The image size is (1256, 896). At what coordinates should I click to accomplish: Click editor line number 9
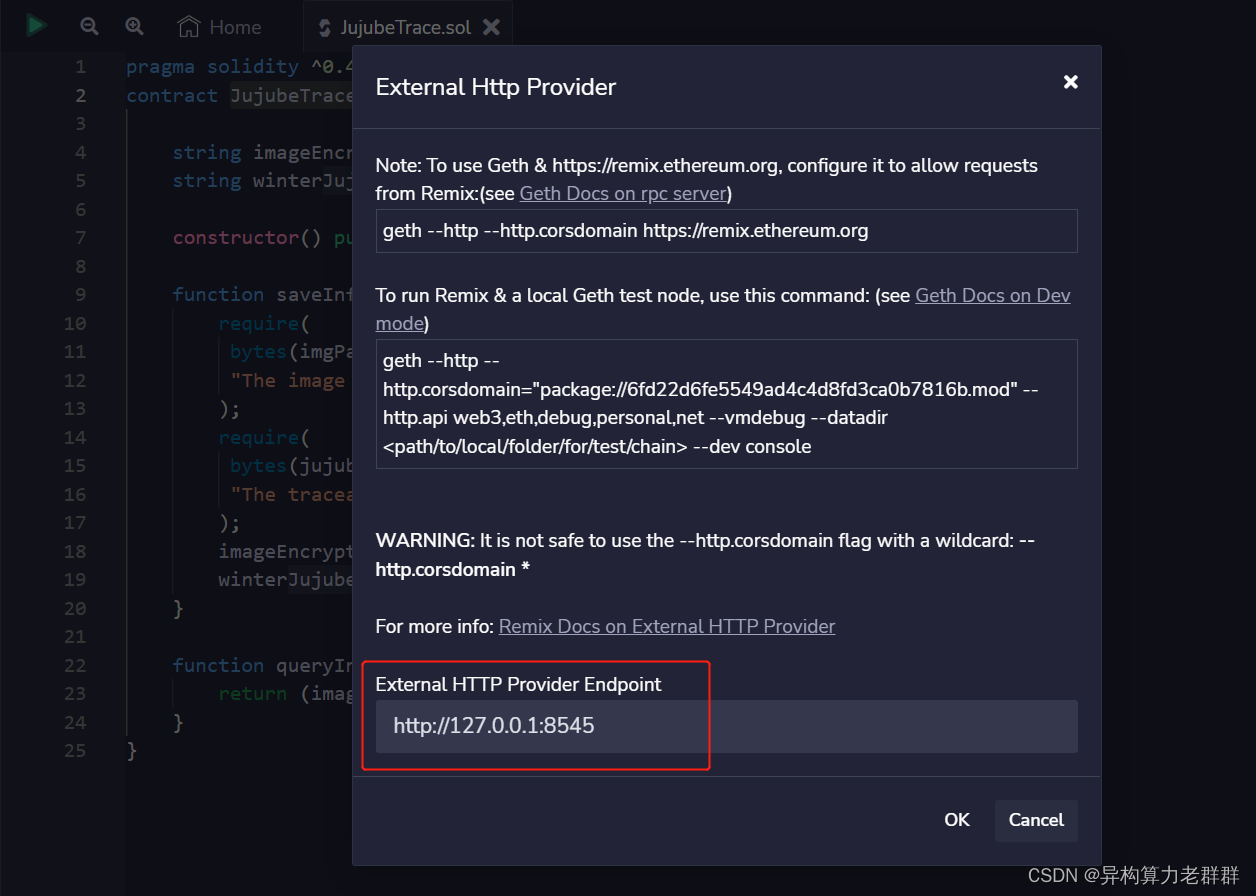point(80,294)
